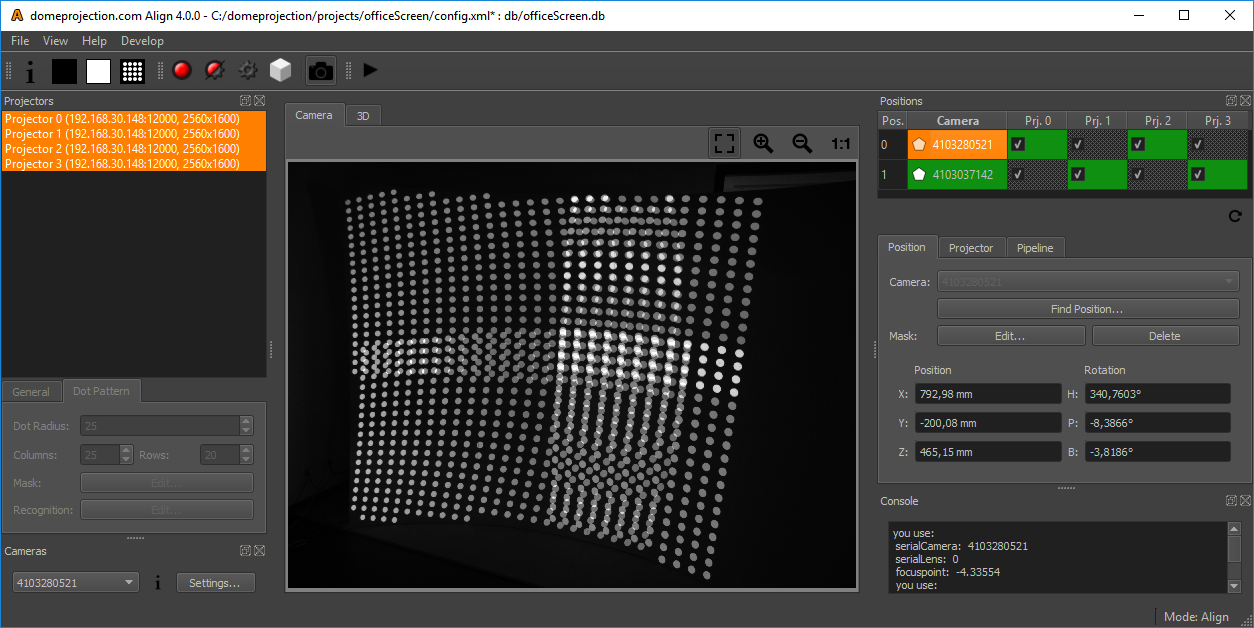The height and width of the screenshot is (628, 1254).
Task: Click the camera capture icon in toolbar
Action: point(320,71)
